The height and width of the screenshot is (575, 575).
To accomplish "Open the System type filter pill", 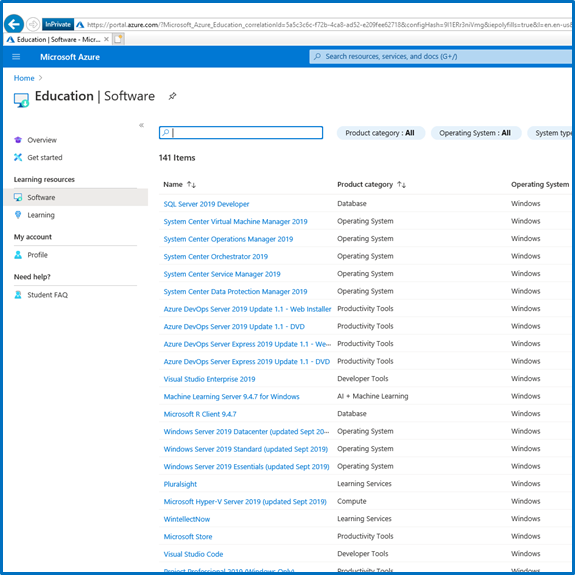I will [550, 133].
